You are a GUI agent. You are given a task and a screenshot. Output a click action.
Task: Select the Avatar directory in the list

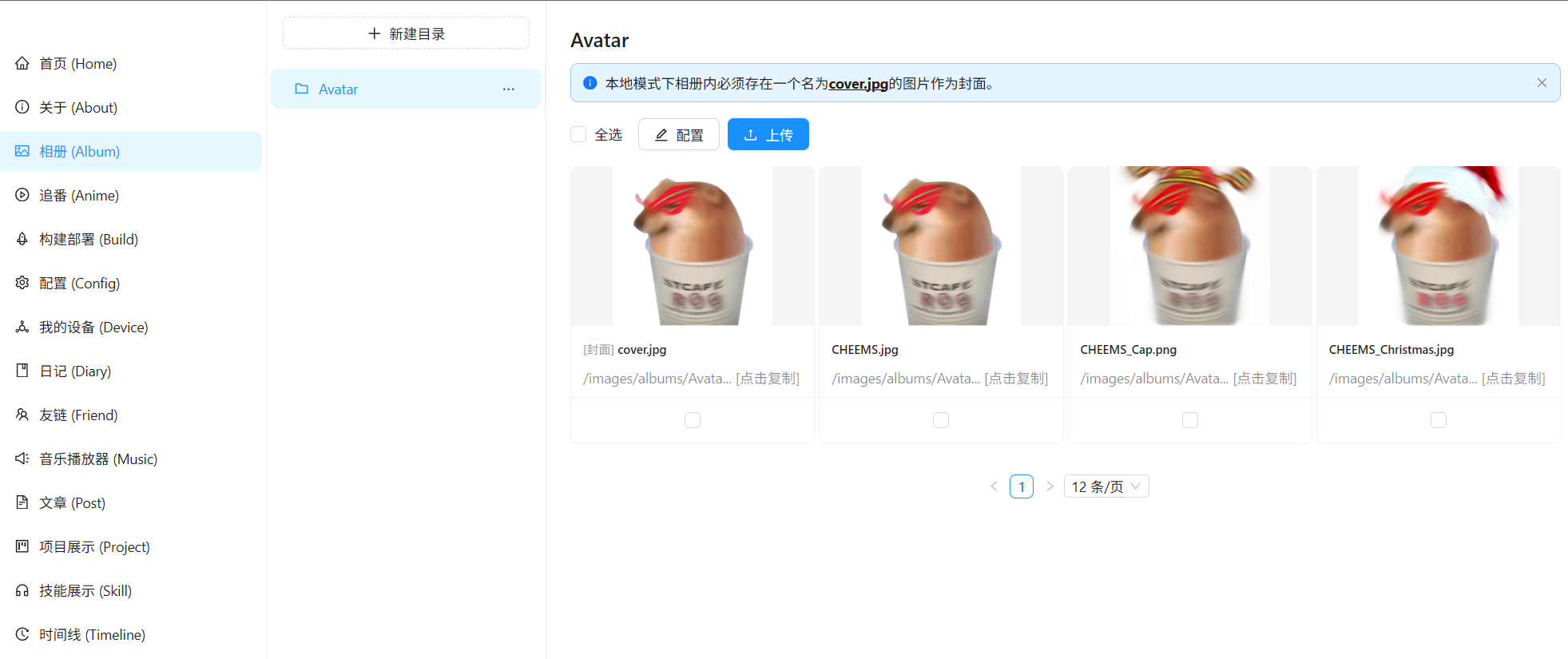tap(406, 89)
